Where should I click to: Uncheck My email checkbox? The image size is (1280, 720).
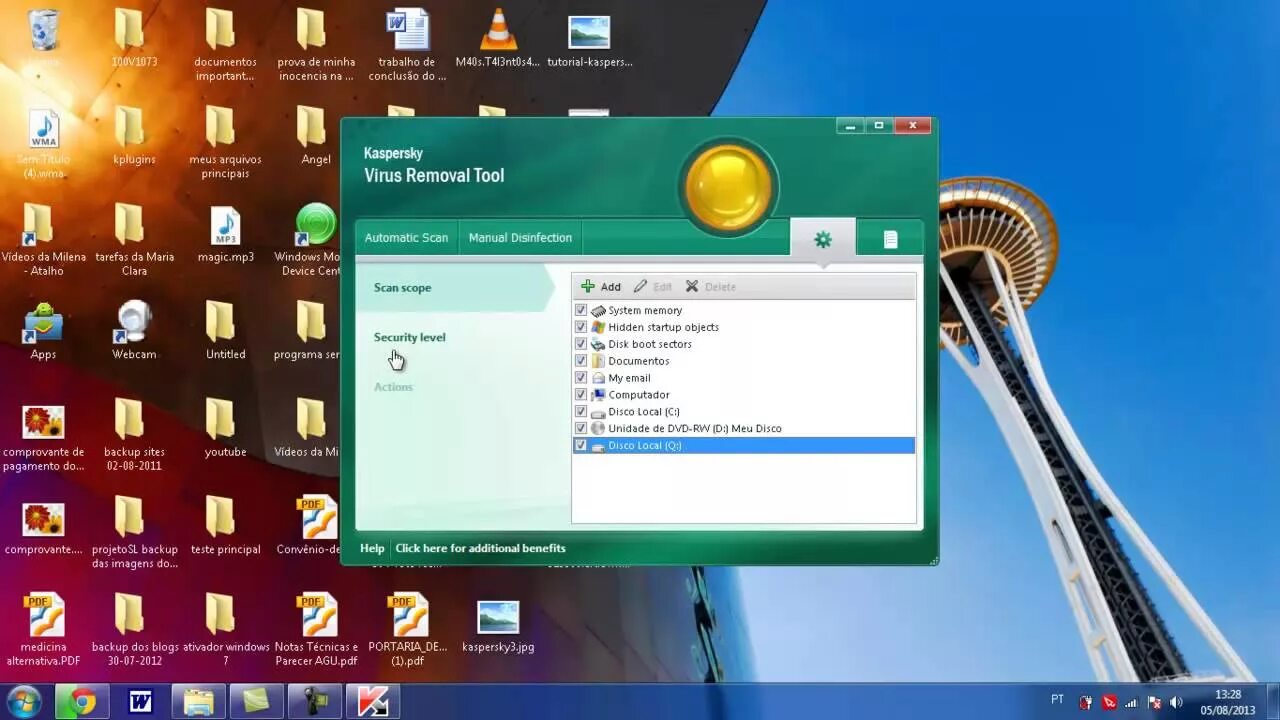pyautogui.click(x=581, y=378)
